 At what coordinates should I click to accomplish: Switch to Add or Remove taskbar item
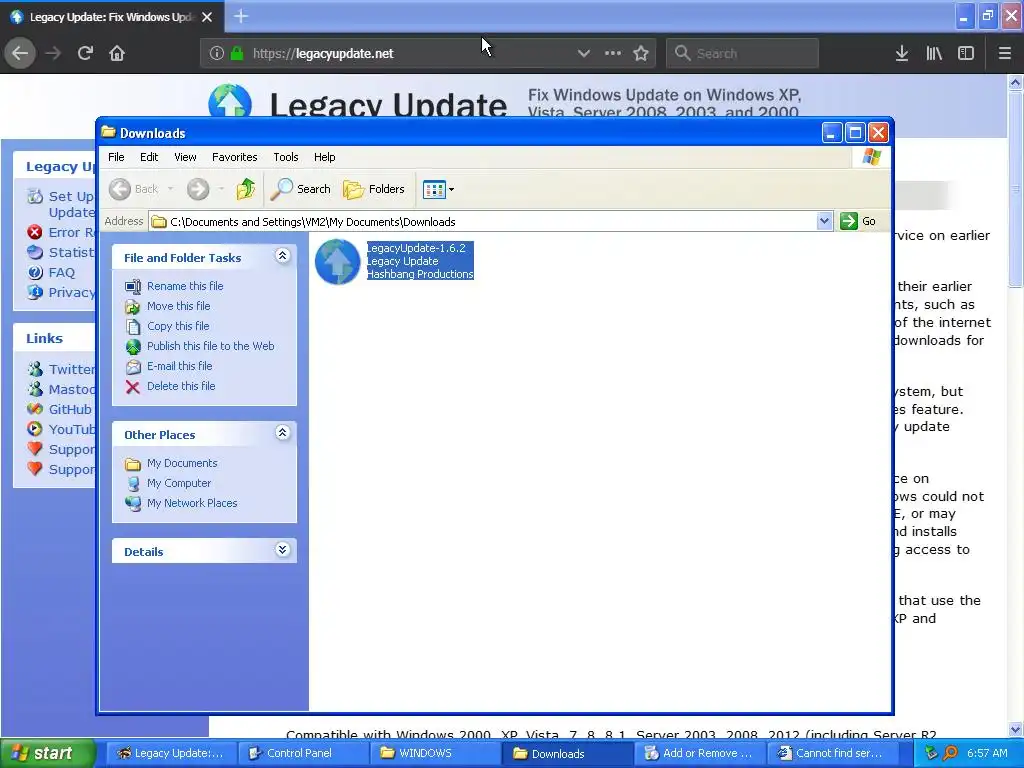700,754
